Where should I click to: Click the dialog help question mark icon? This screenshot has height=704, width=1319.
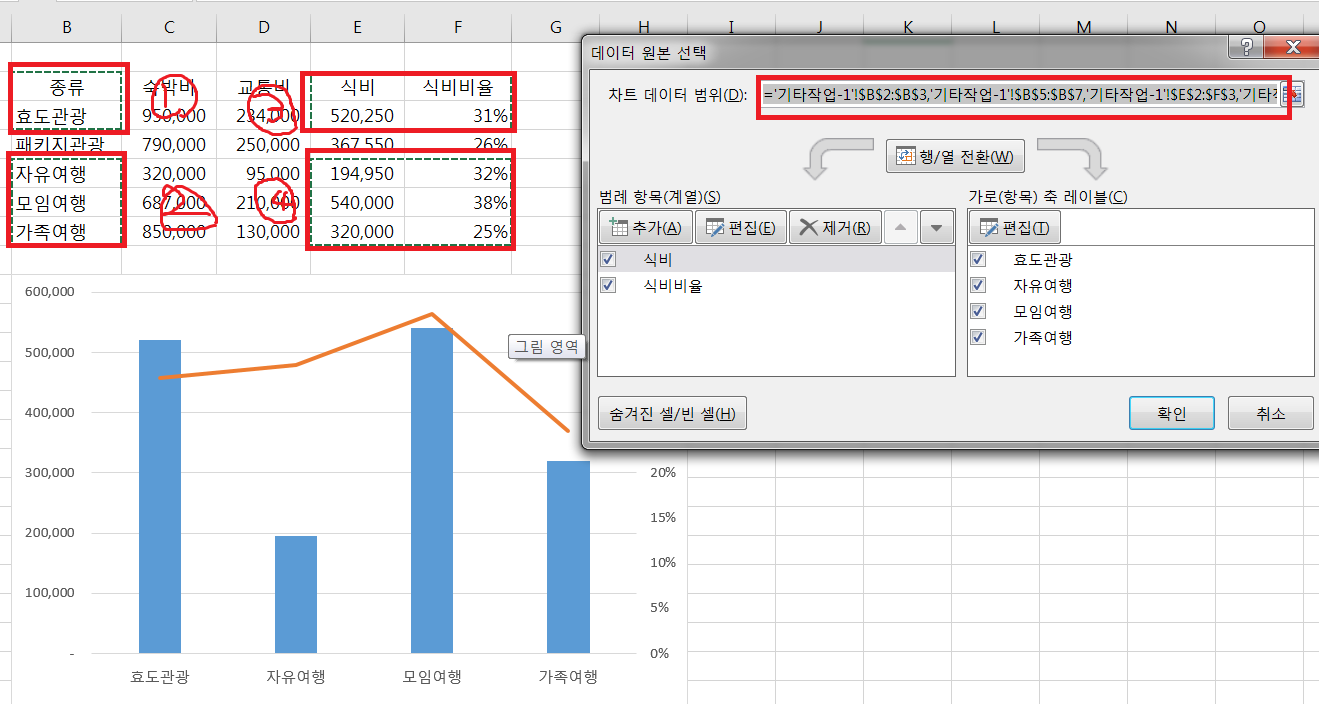coord(1247,48)
